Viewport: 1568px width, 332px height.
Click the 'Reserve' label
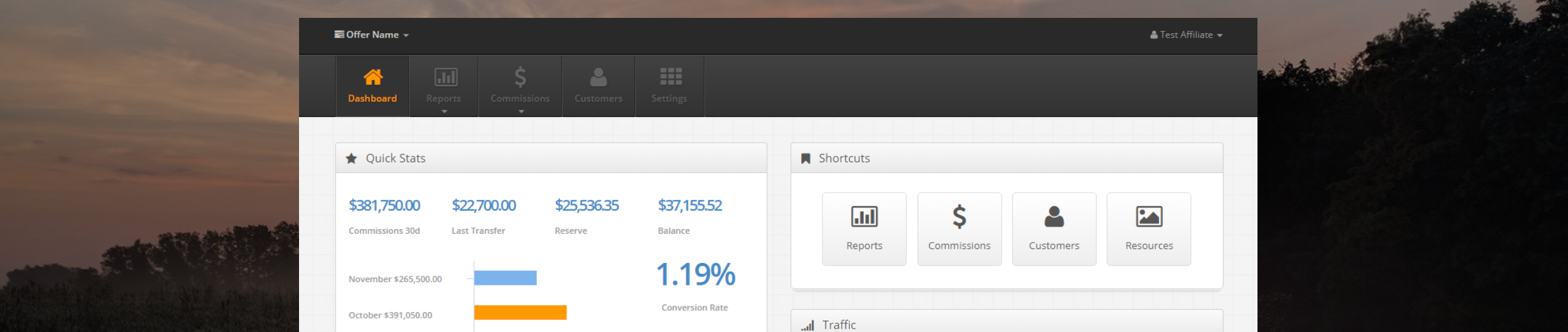point(571,231)
